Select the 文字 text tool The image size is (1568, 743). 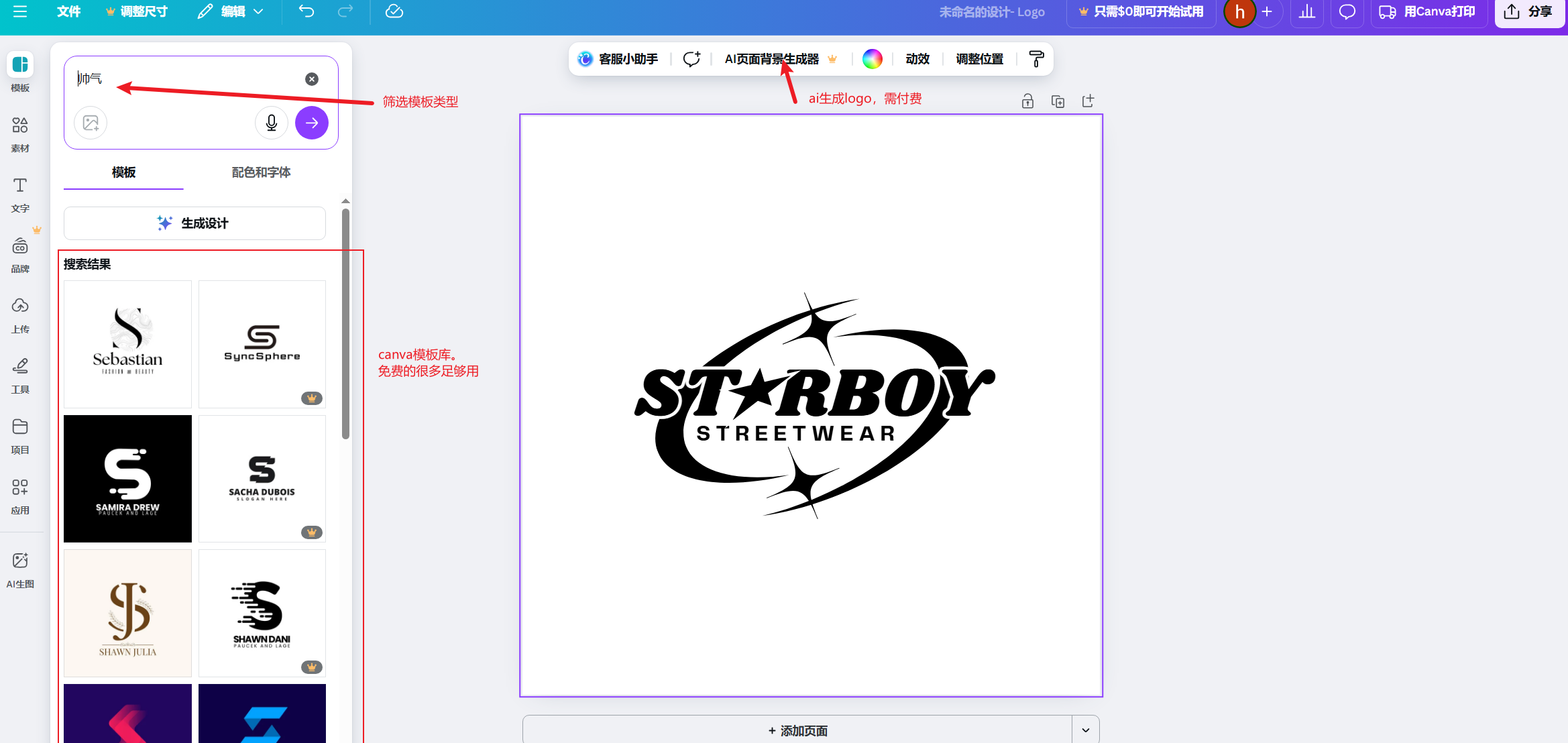click(20, 194)
